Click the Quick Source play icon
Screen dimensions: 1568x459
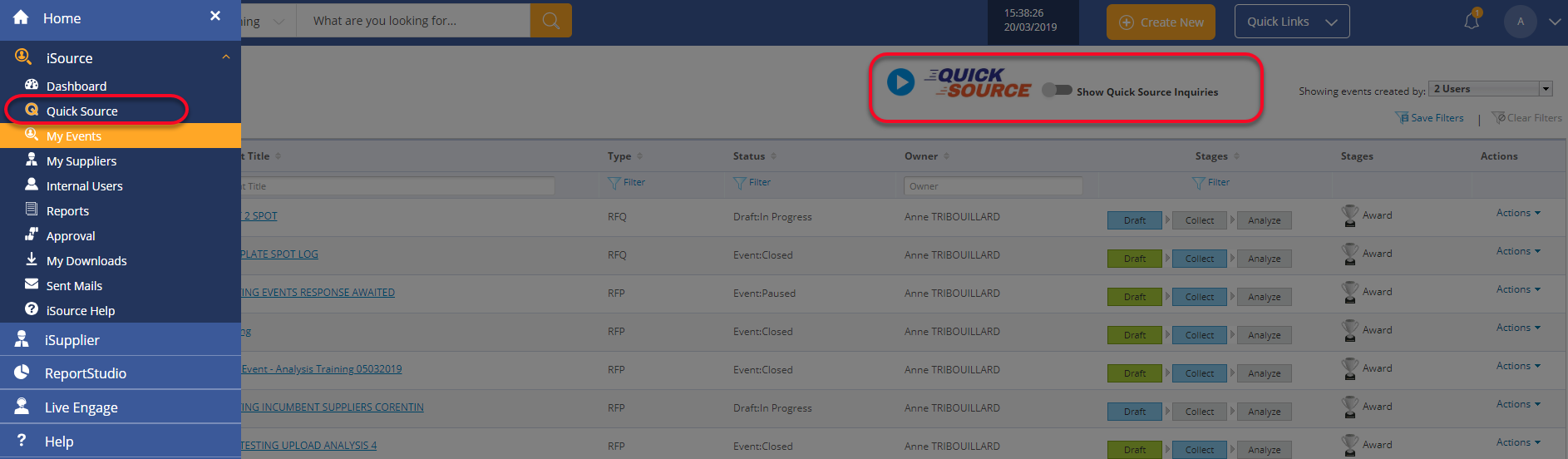point(900,82)
